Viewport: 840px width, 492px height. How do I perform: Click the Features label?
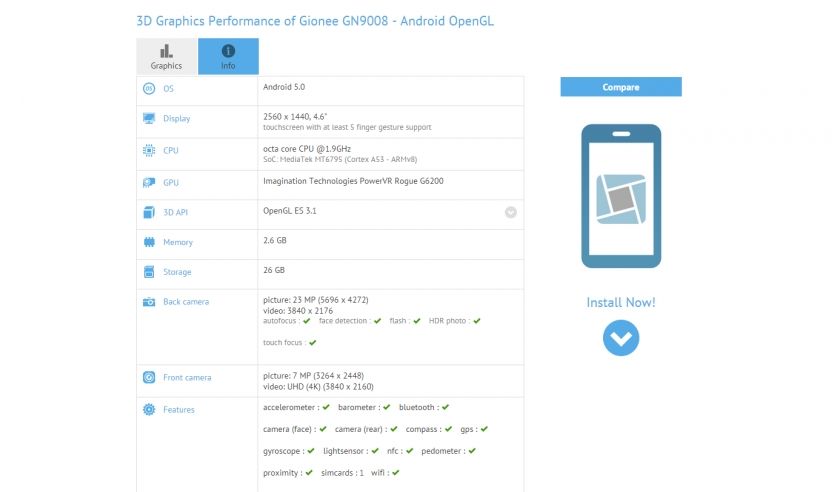pyautogui.click(x=179, y=409)
